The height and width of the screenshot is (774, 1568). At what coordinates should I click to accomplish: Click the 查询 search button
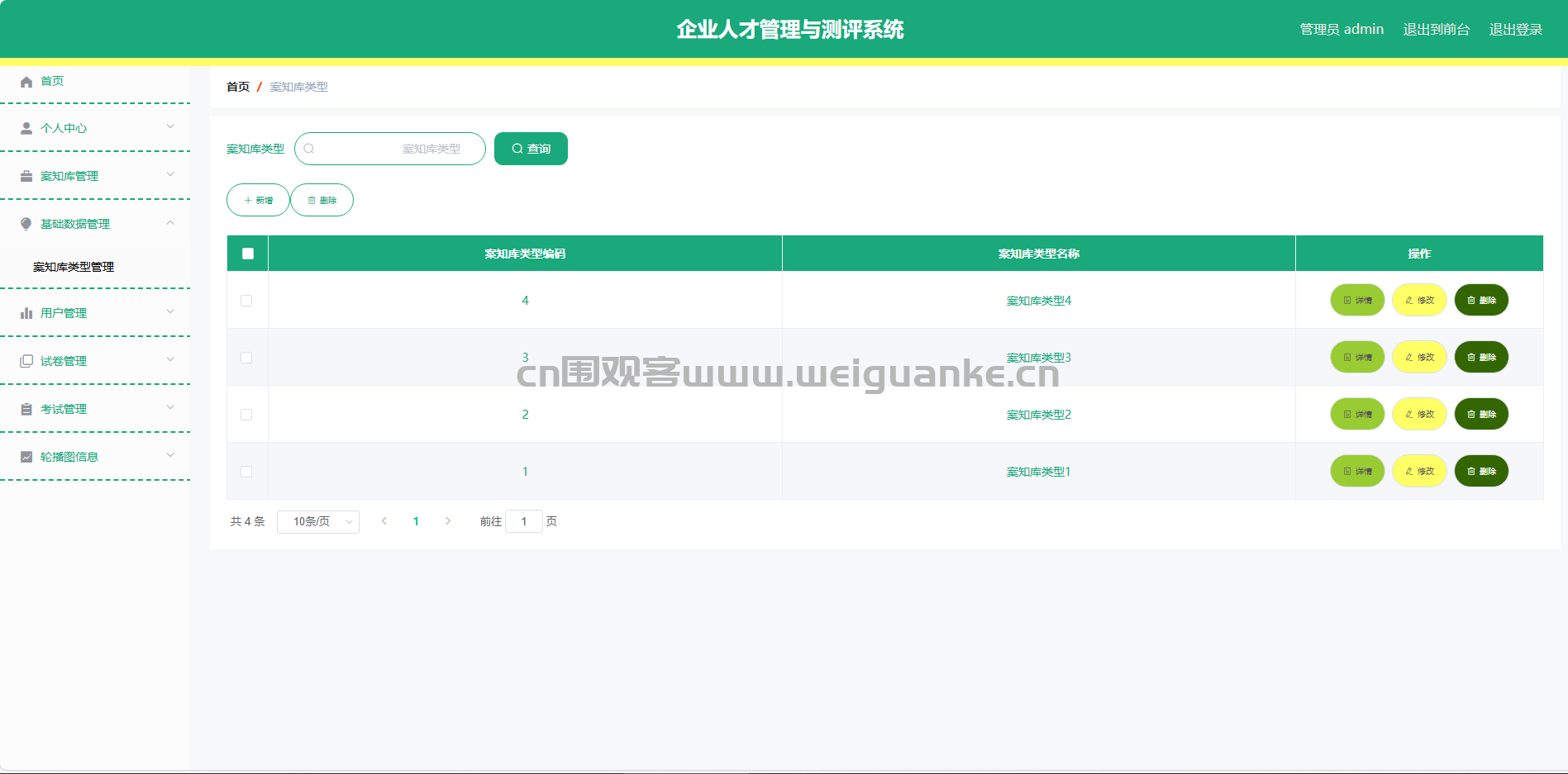(531, 149)
